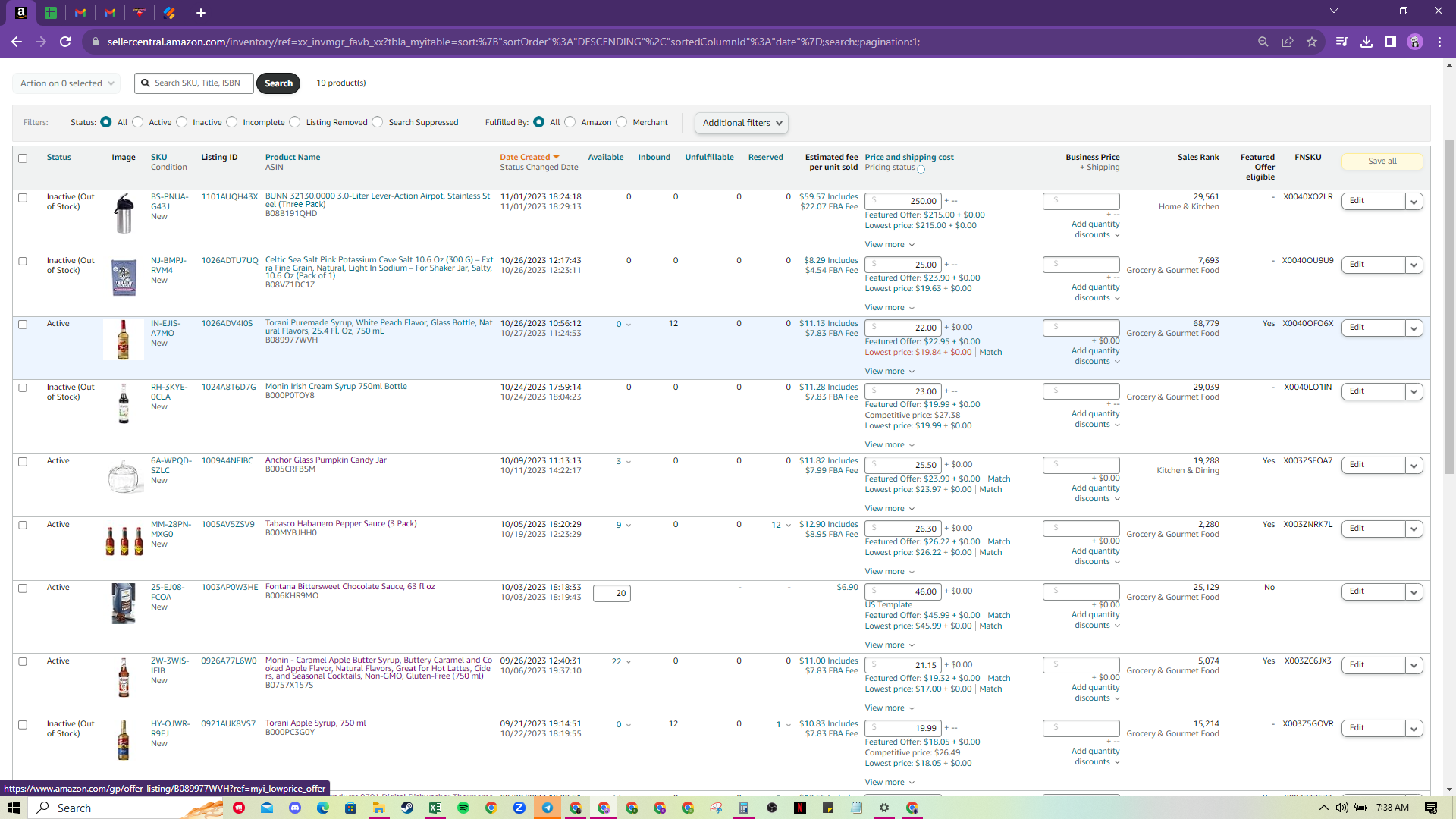Select the Incomplete status radio button
The height and width of the screenshot is (819, 1456).
232,122
